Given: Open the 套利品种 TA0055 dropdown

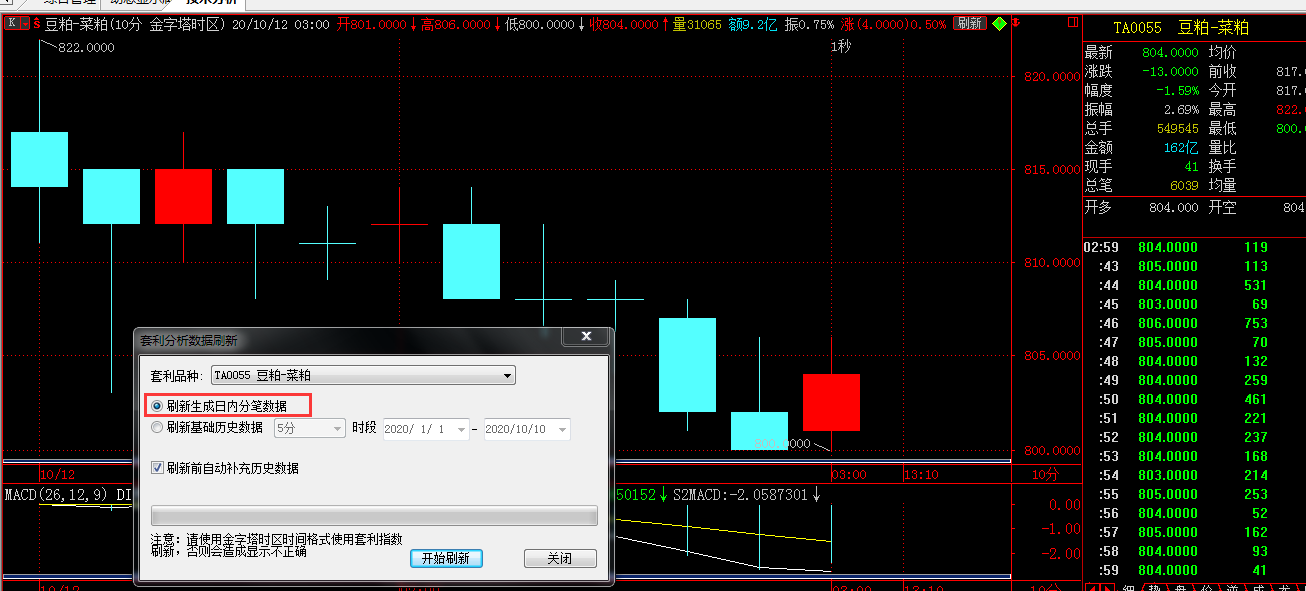Looking at the screenshot, I should pyautogui.click(x=508, y=376).
